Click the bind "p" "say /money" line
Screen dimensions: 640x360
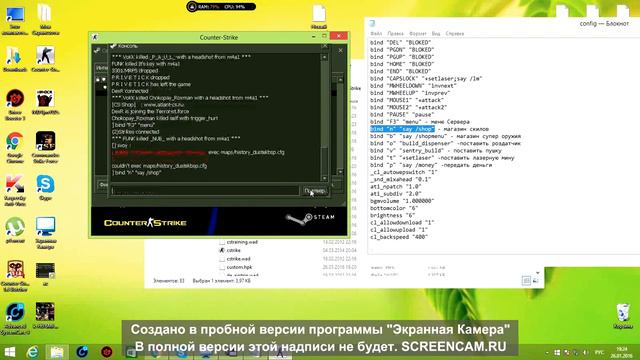pyautogui.click(x=431, y=165)
